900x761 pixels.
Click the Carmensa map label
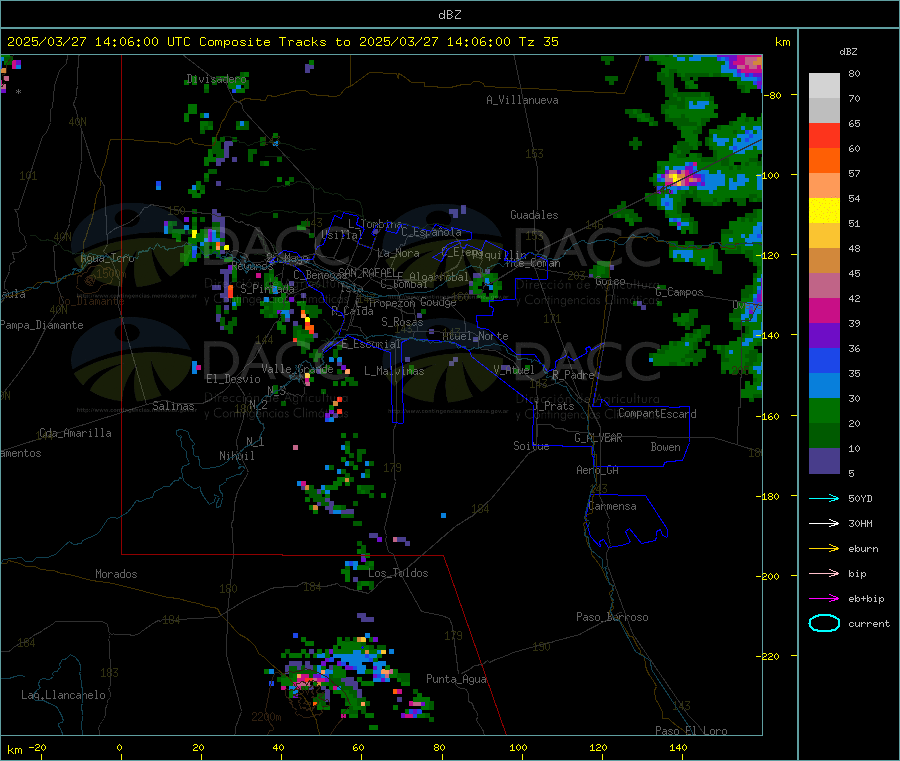tap(612, 507)
